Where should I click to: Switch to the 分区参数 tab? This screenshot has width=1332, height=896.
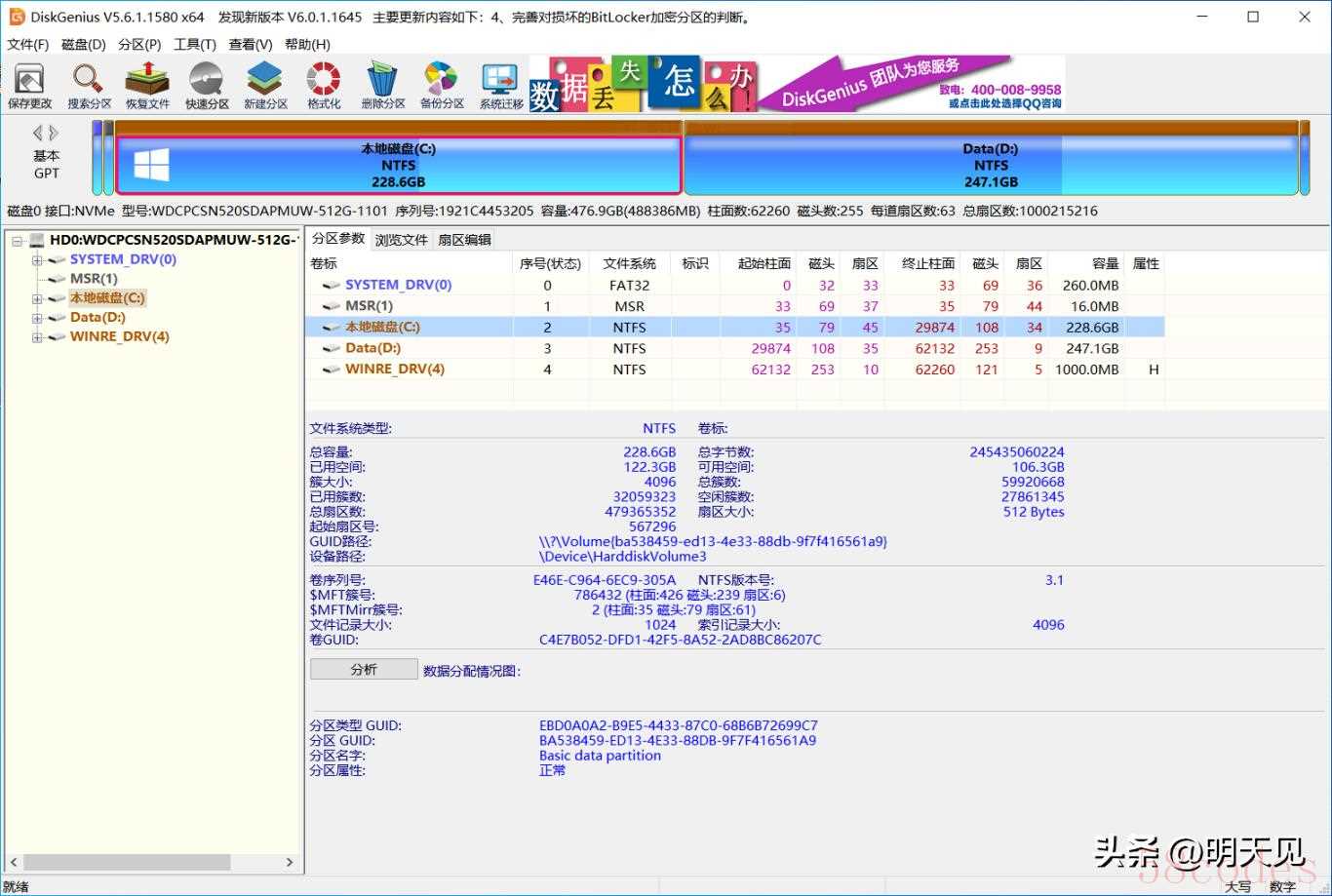[338, 239]
